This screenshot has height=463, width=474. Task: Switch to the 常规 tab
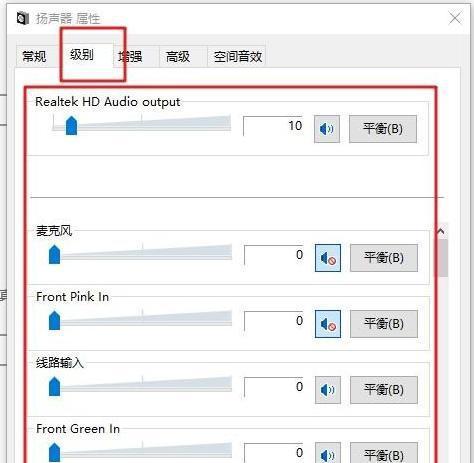[34, 56]
